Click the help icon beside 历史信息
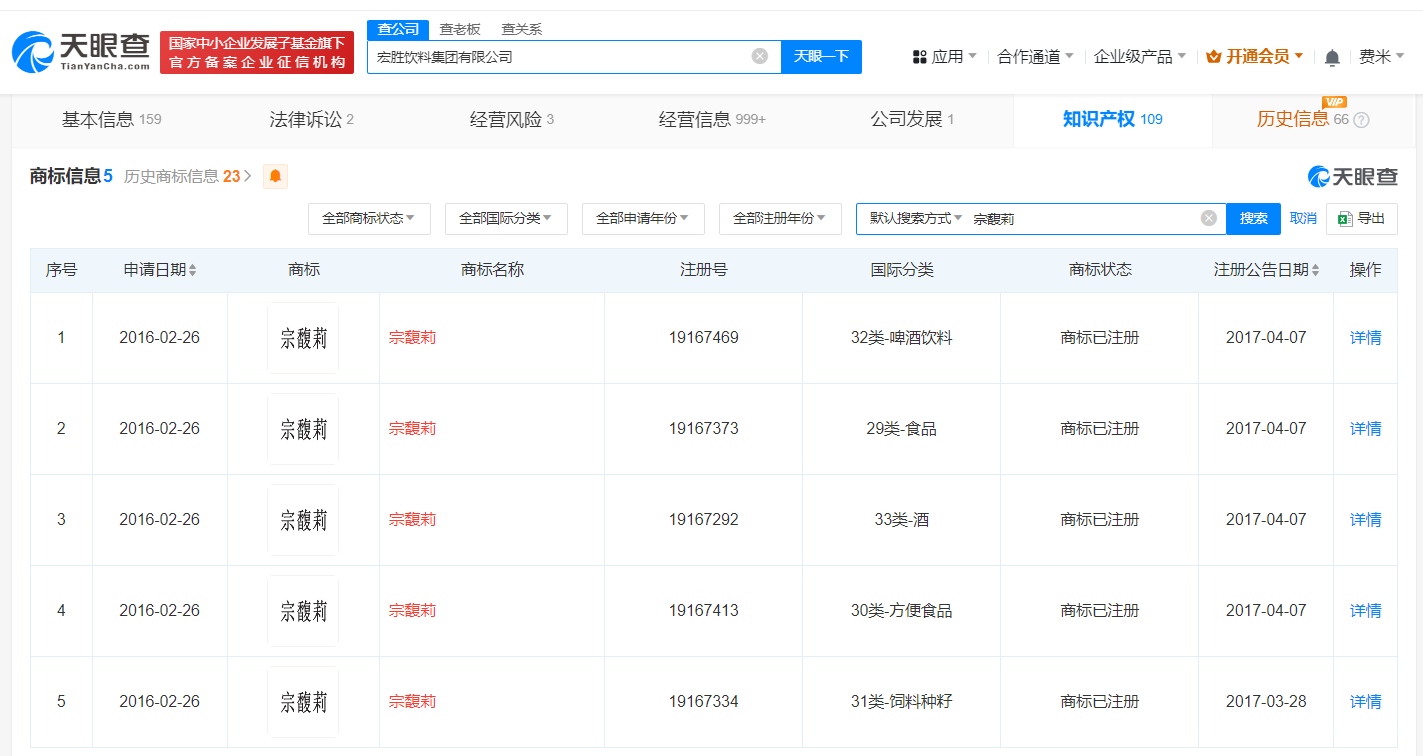 click(1361, 120)
